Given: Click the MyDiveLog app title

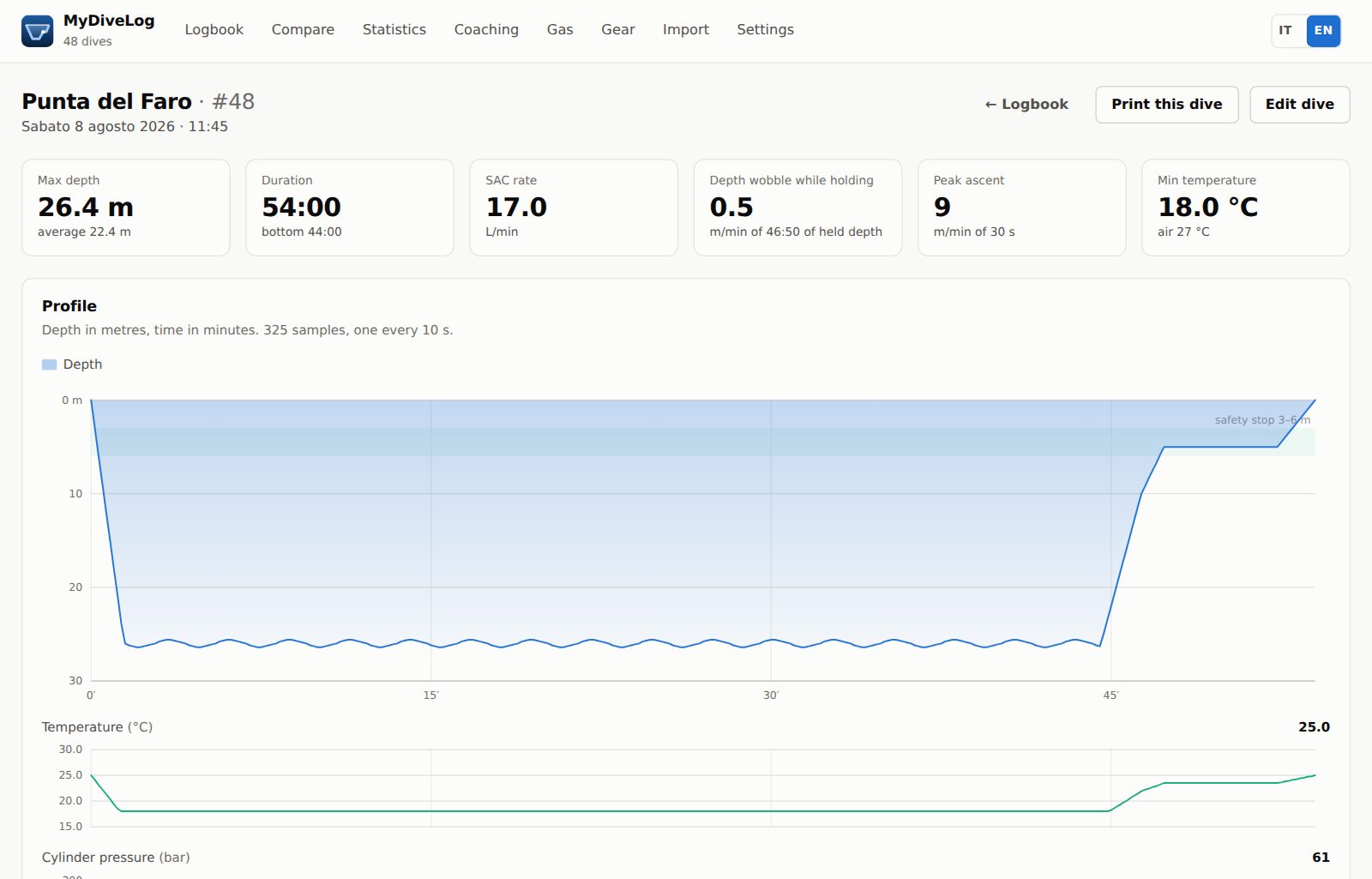Looking at the screenshot, I should point(109,21).
